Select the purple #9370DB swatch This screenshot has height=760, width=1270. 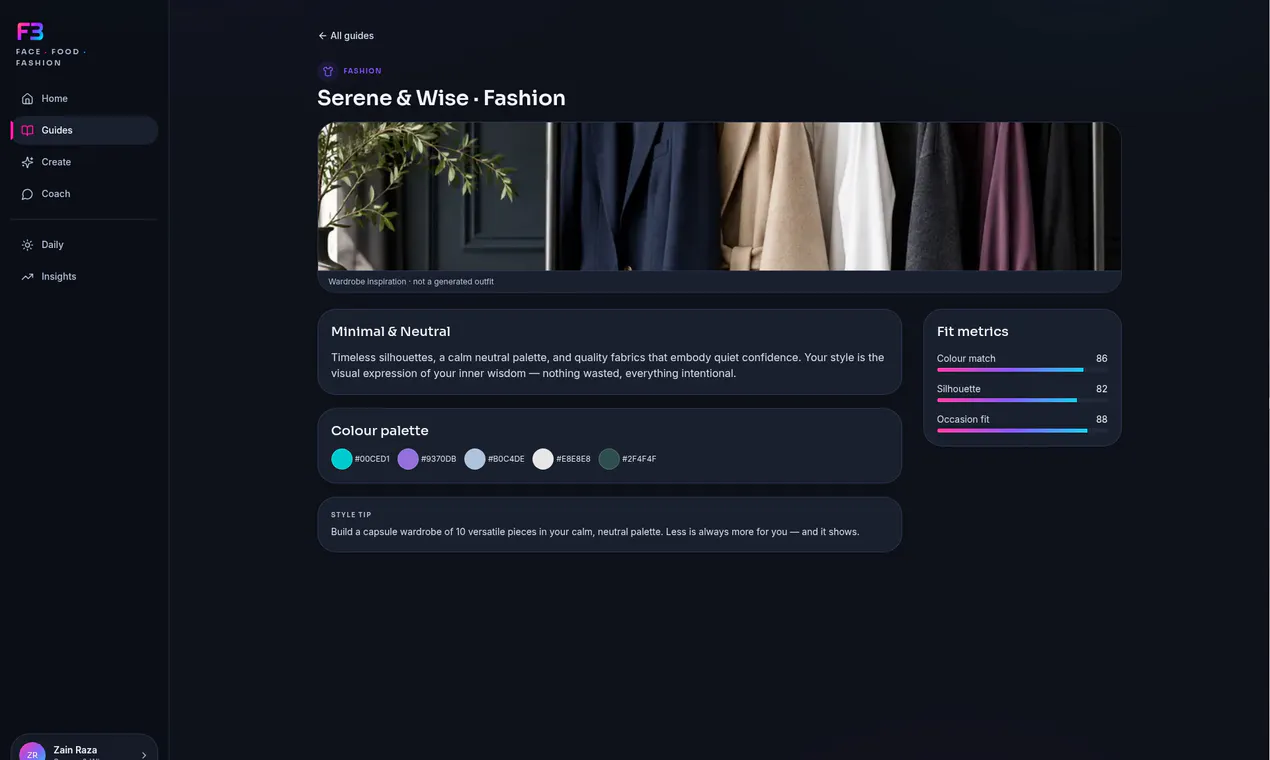tap(408, 459)
